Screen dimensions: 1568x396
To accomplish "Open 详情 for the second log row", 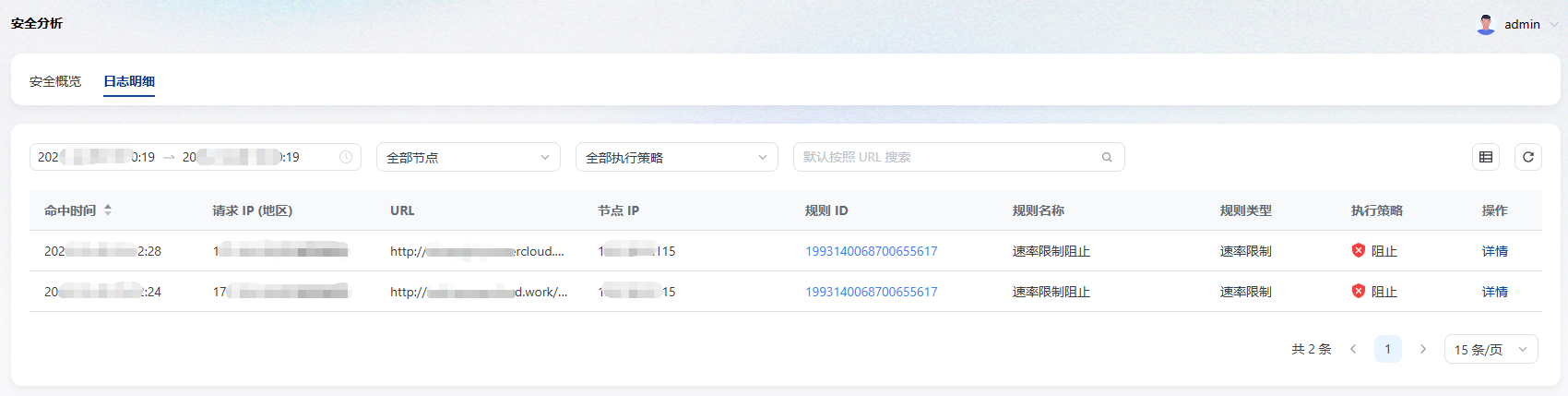I will click(x=1494, y=292).
